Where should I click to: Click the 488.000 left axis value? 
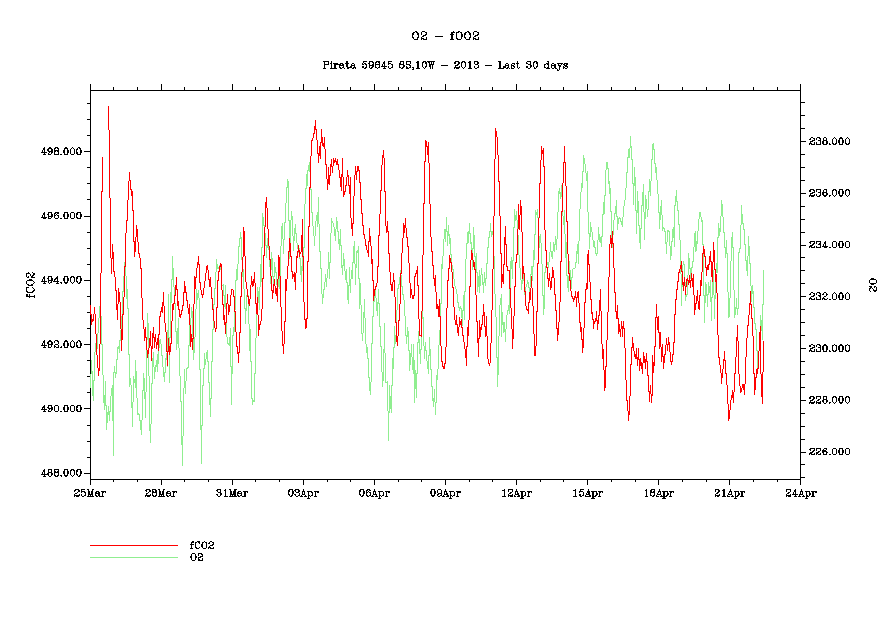(x=59, y=473)
